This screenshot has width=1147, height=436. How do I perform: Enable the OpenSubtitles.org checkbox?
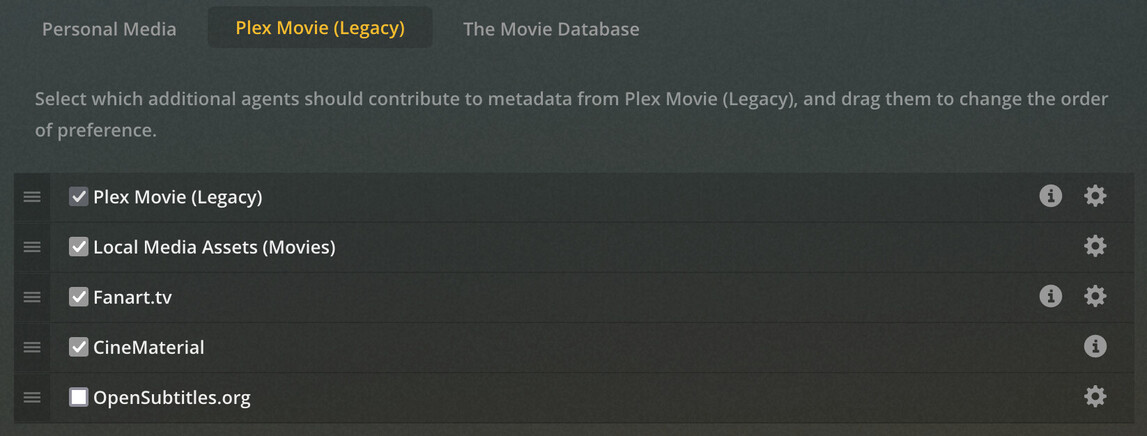78,397
